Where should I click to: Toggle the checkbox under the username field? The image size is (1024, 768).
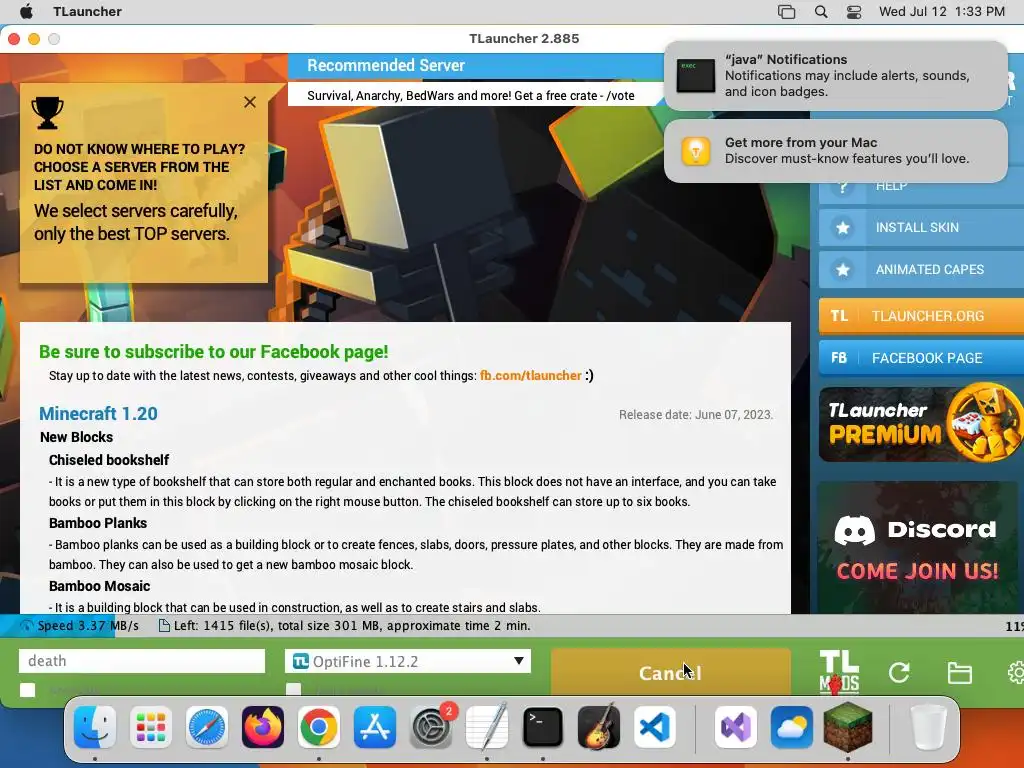pyautogui.click(x=27, y=690)
